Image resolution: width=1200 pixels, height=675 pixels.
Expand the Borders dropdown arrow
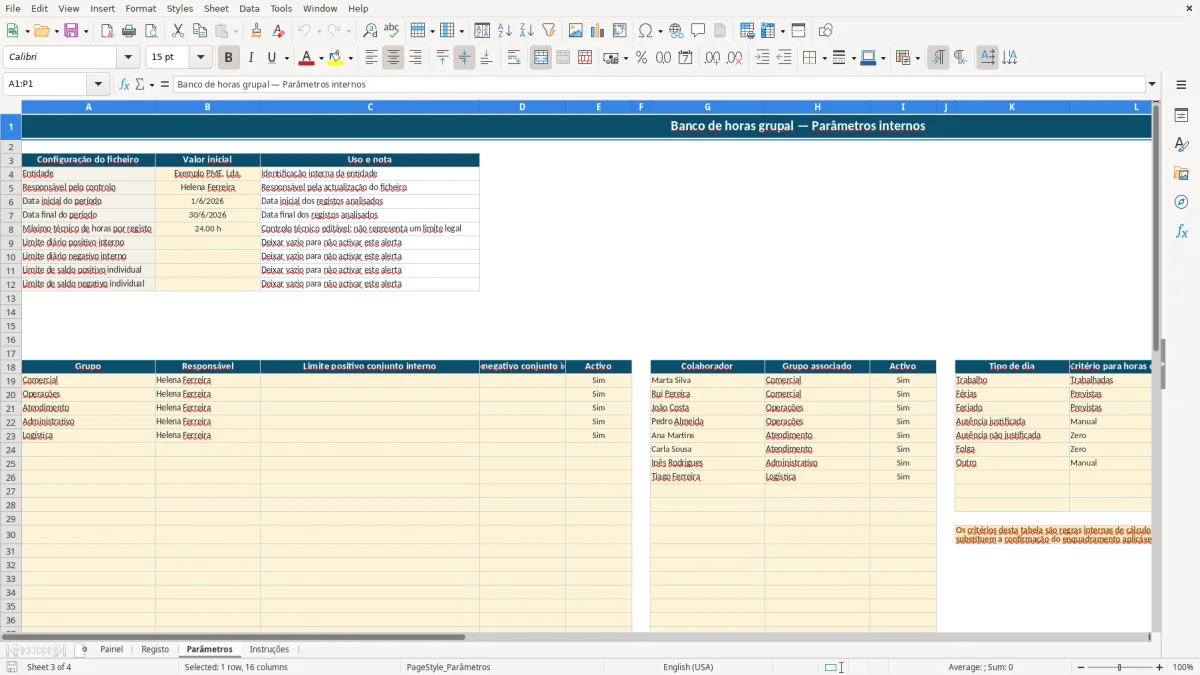pyautogui.click(x=823, y=58)
